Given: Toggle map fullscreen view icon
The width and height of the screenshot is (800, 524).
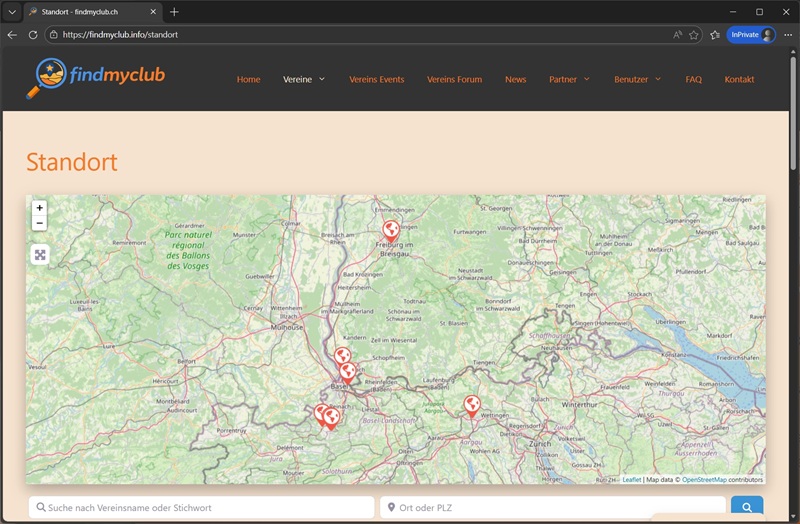Looking at the screenshot, I should click(x=40, y=255).
